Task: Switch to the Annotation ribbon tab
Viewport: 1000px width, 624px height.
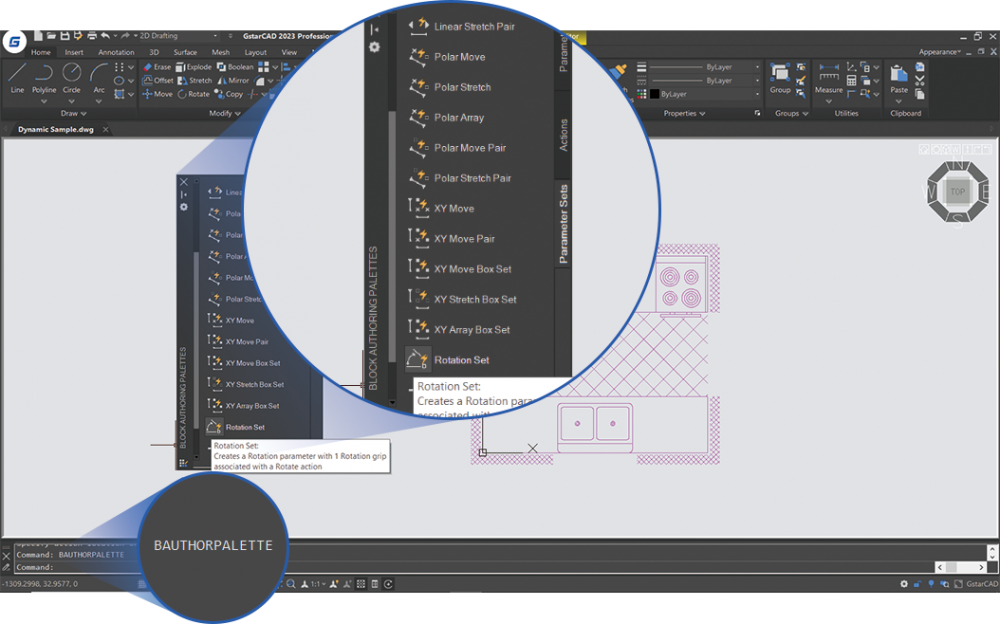Action: 116,52
